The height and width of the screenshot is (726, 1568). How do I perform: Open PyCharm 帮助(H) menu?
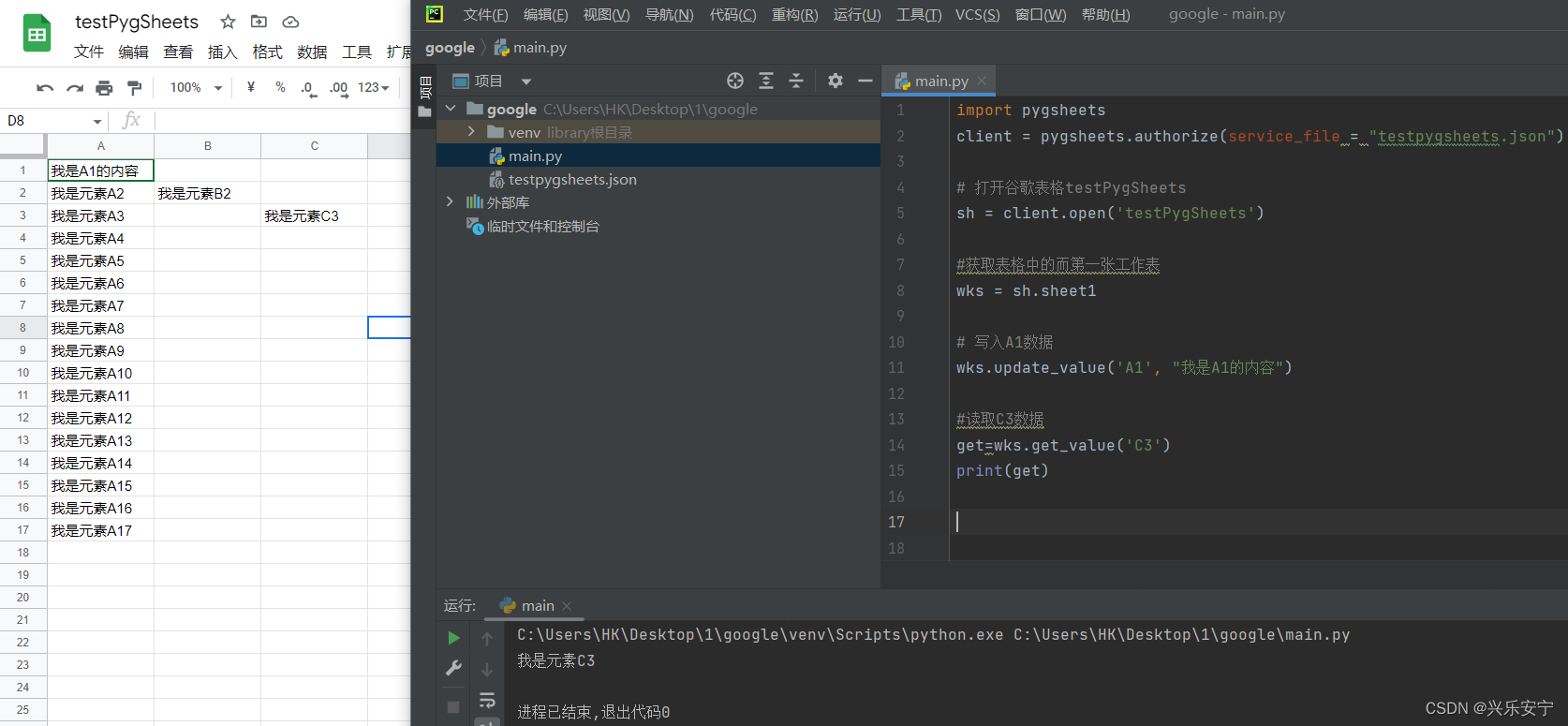tap(1105, 14)
